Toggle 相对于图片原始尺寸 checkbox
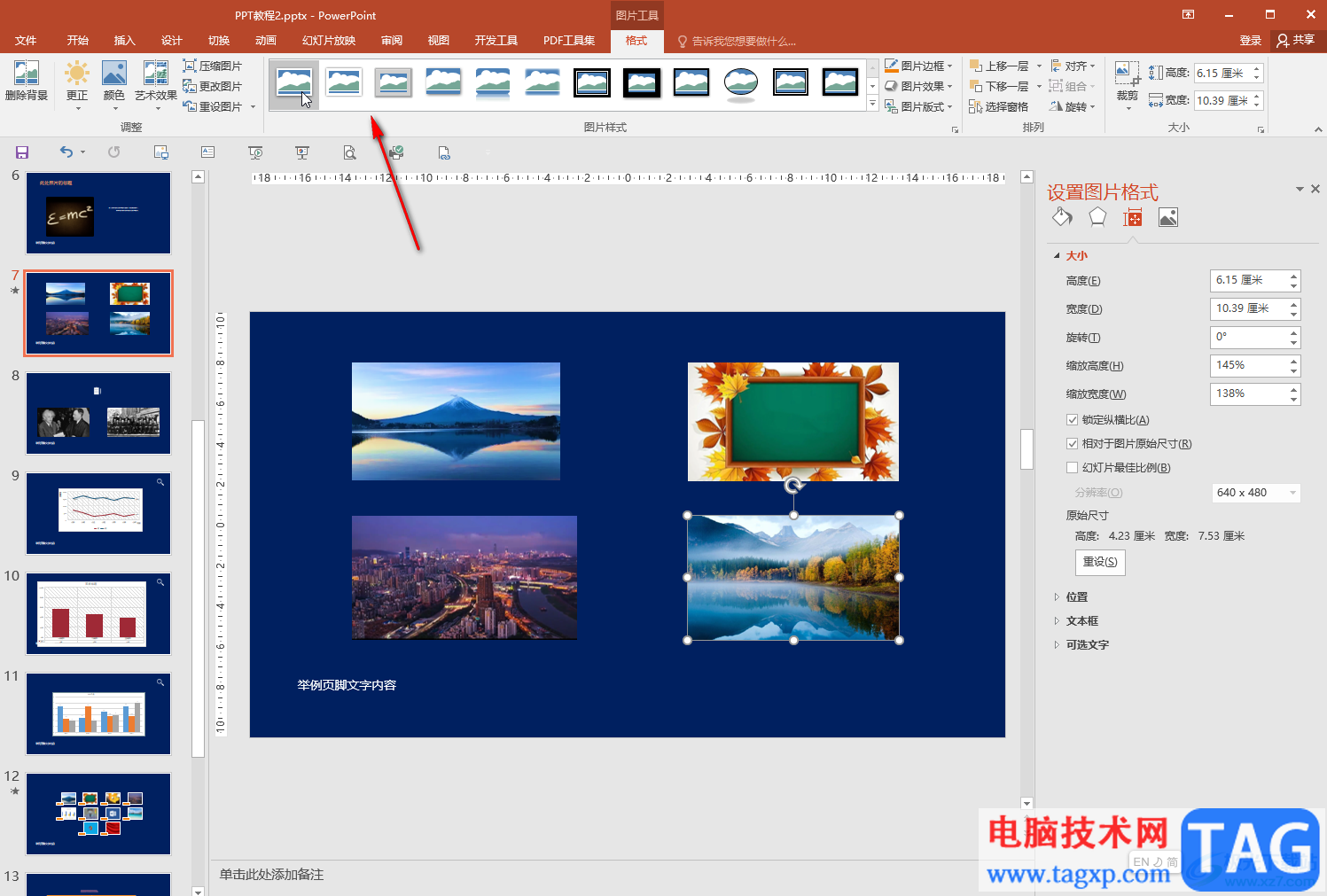Image resolution: width=1327 pixels, height=896 pixels. [x=1073, y=444]
